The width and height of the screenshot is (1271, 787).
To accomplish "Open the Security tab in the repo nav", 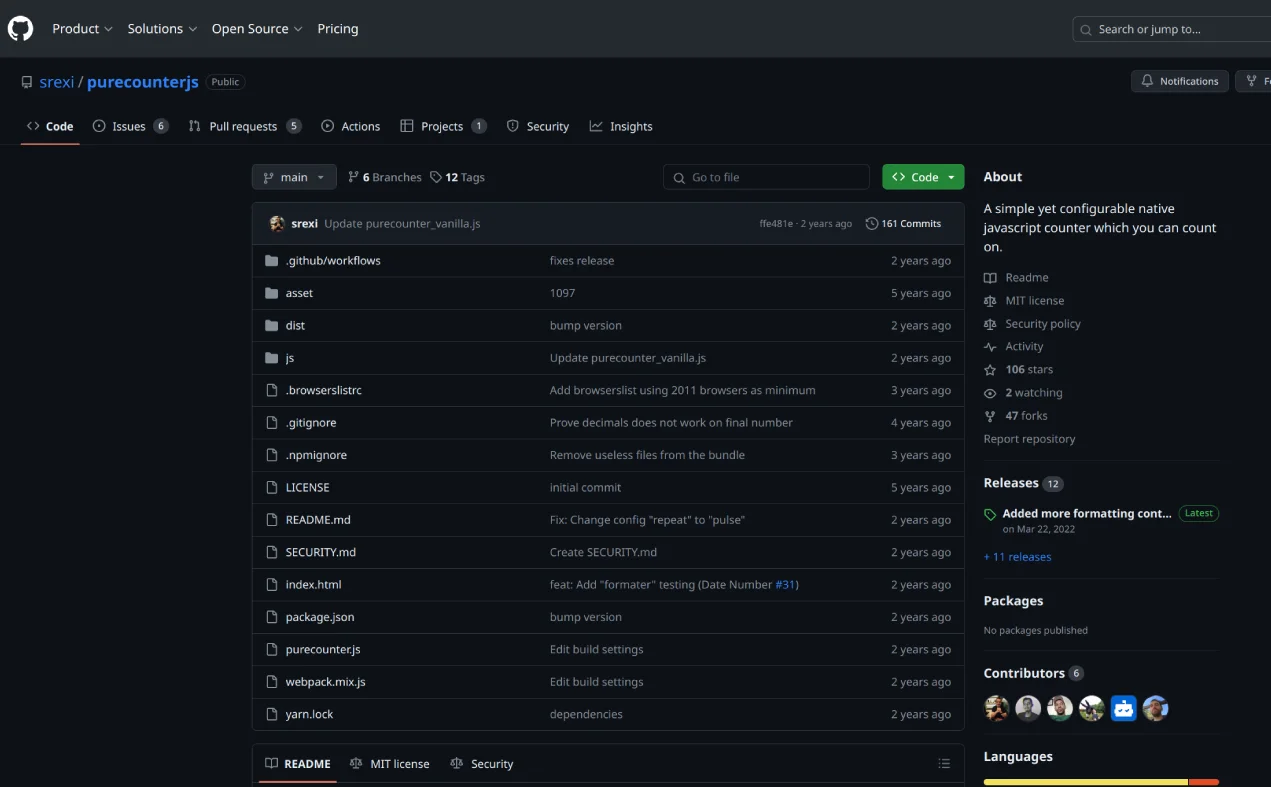I will pyautogui.click(x=538, y=126).
